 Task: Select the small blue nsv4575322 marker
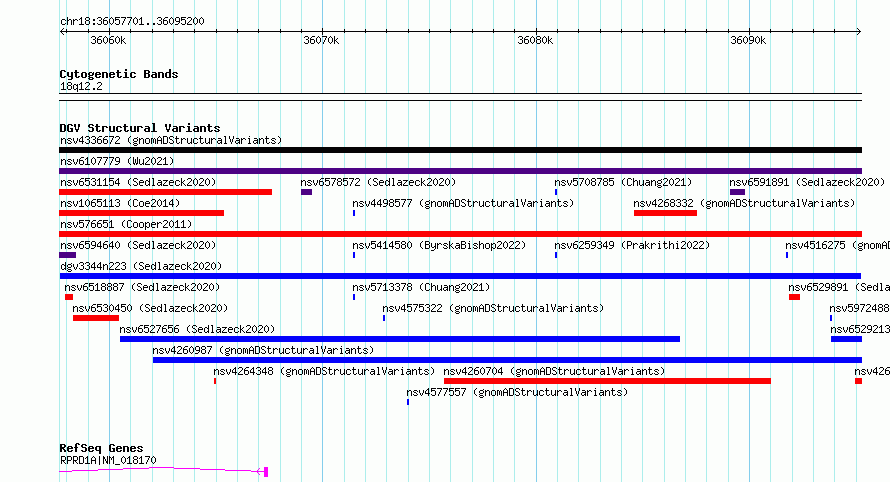coord(384,318)
